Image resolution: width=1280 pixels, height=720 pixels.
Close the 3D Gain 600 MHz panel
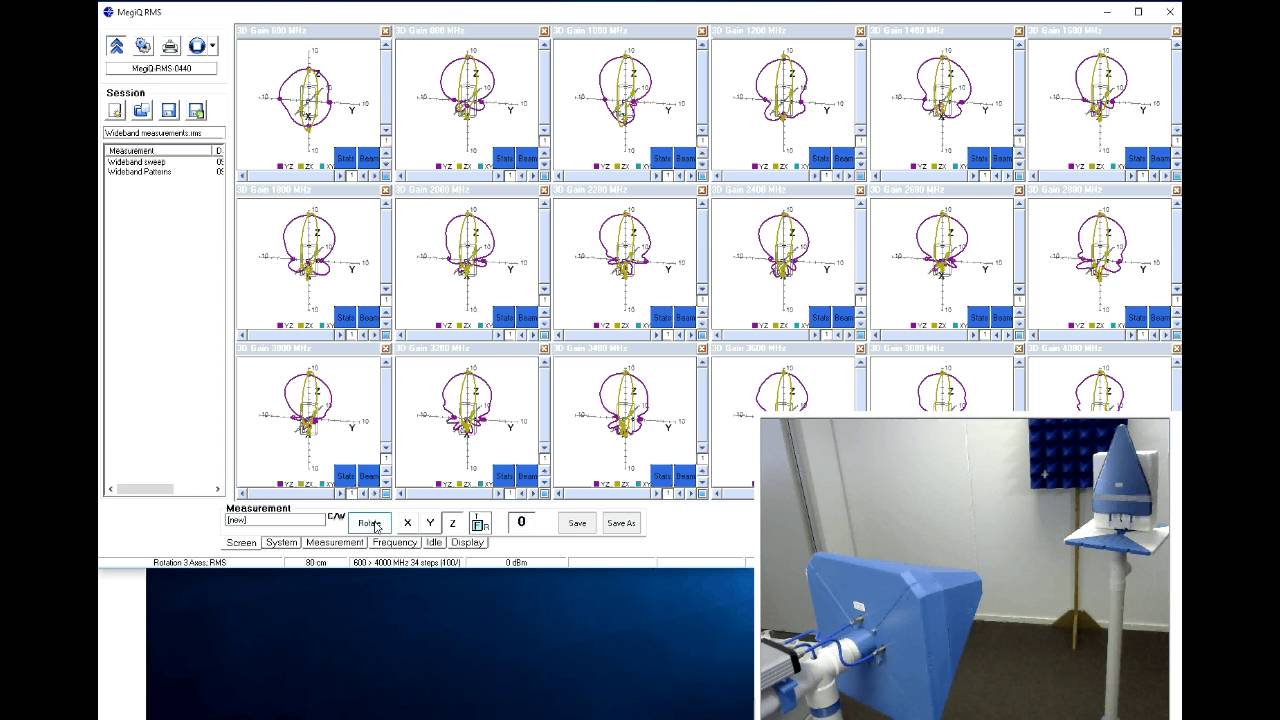386,31
